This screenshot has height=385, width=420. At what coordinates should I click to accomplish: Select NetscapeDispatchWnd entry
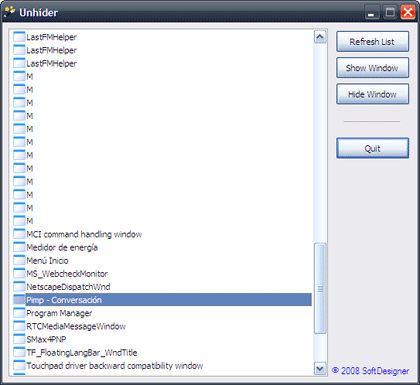[68, 287]
